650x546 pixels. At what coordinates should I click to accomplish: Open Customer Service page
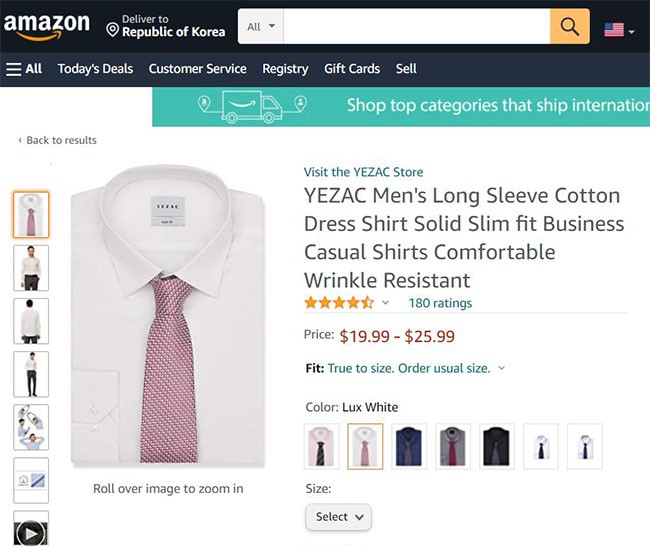pyautogui.click(x=197, y=69)
